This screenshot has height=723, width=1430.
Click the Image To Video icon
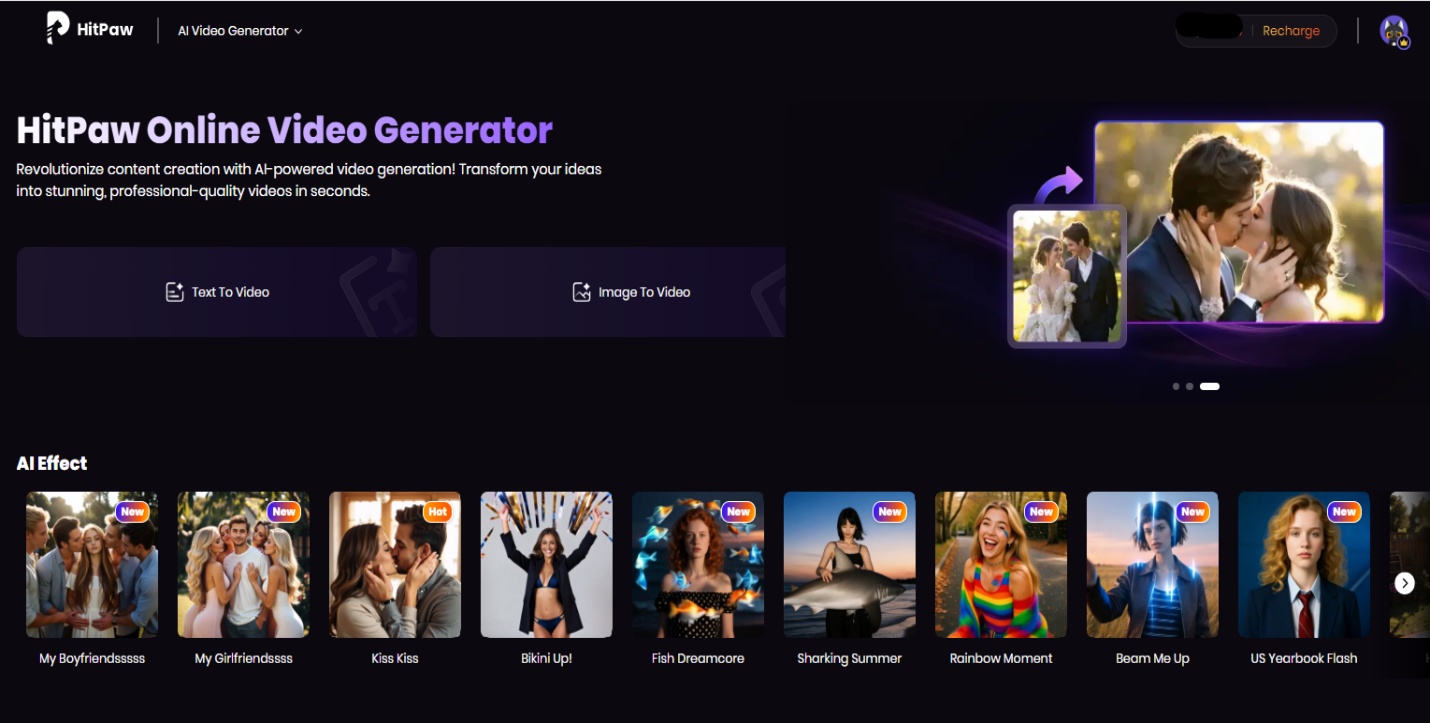[x=581, y=292]
